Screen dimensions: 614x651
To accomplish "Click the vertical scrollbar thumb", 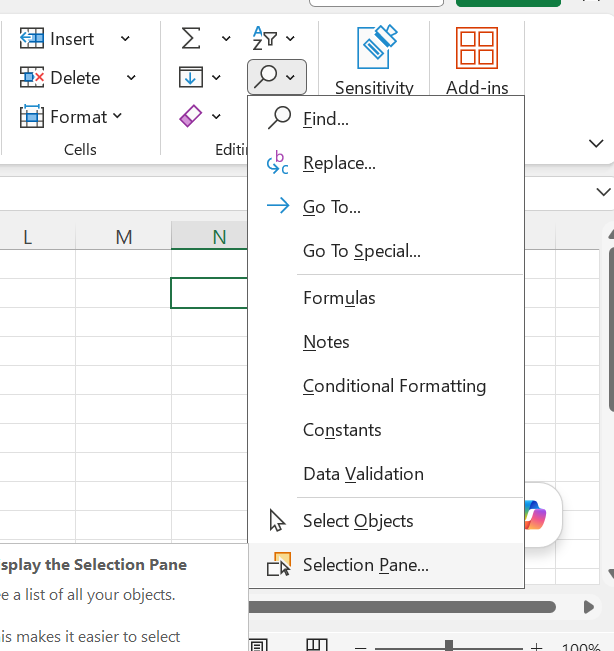I will point(612,330).
